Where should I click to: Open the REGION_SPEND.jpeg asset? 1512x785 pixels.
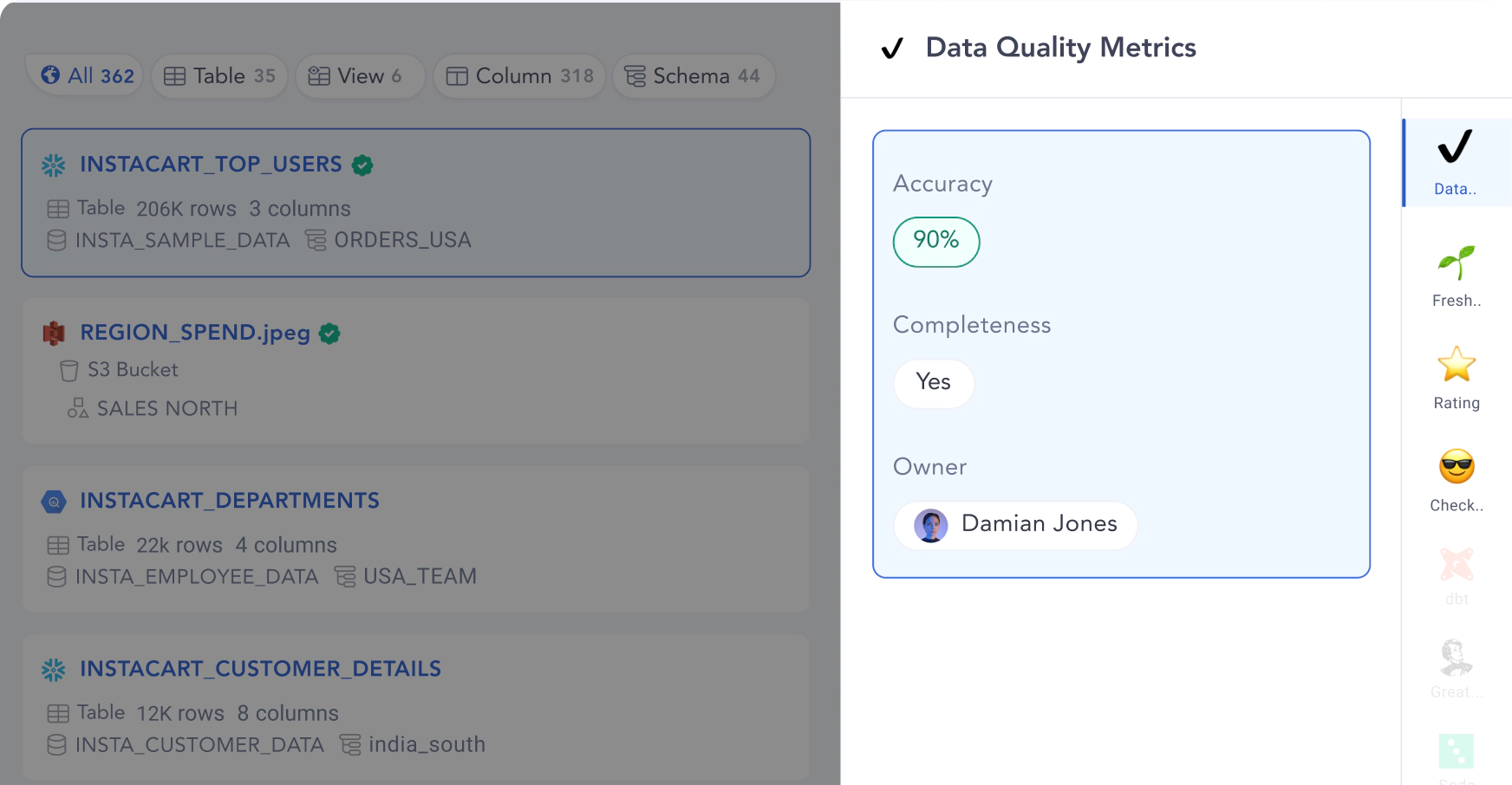[195, 332]
